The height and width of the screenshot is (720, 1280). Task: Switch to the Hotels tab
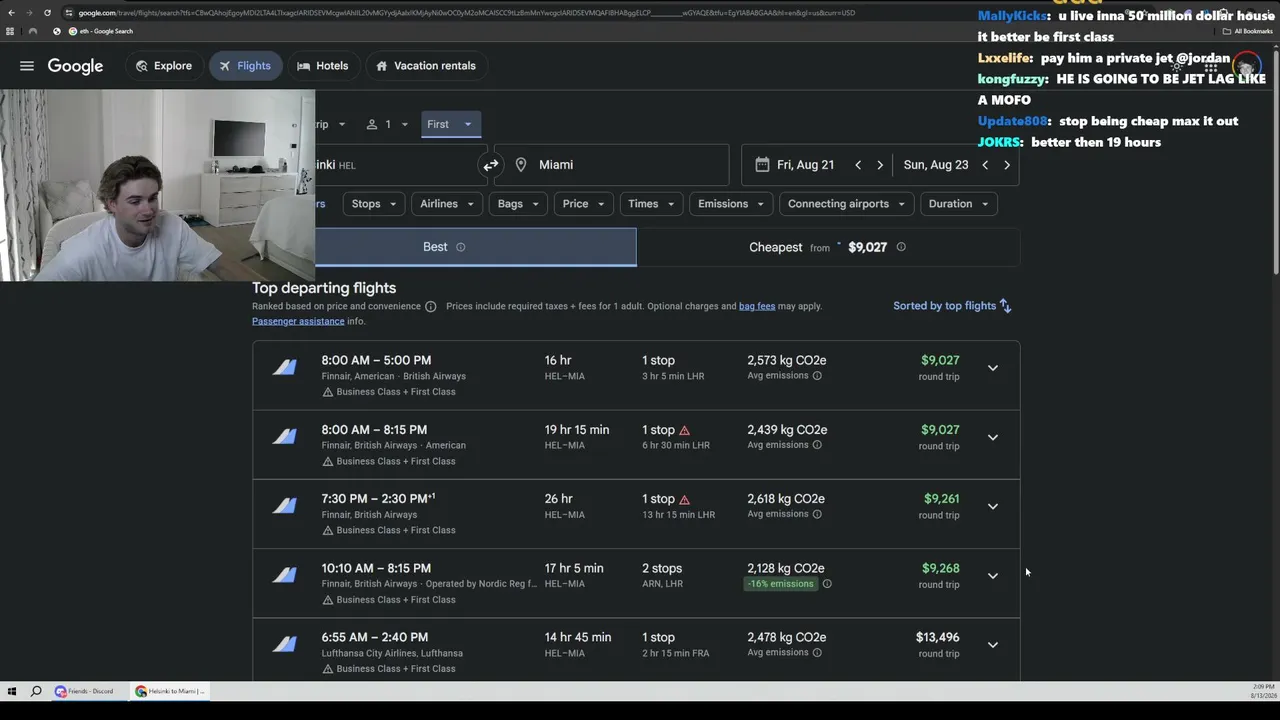(x=322, y=66)
